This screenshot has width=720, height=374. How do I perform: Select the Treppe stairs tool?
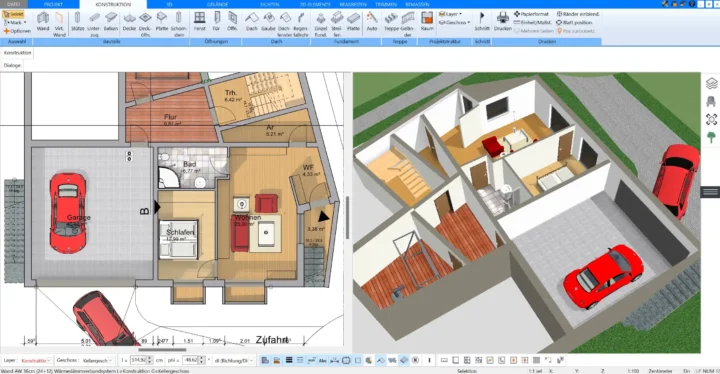coord(391,22)
